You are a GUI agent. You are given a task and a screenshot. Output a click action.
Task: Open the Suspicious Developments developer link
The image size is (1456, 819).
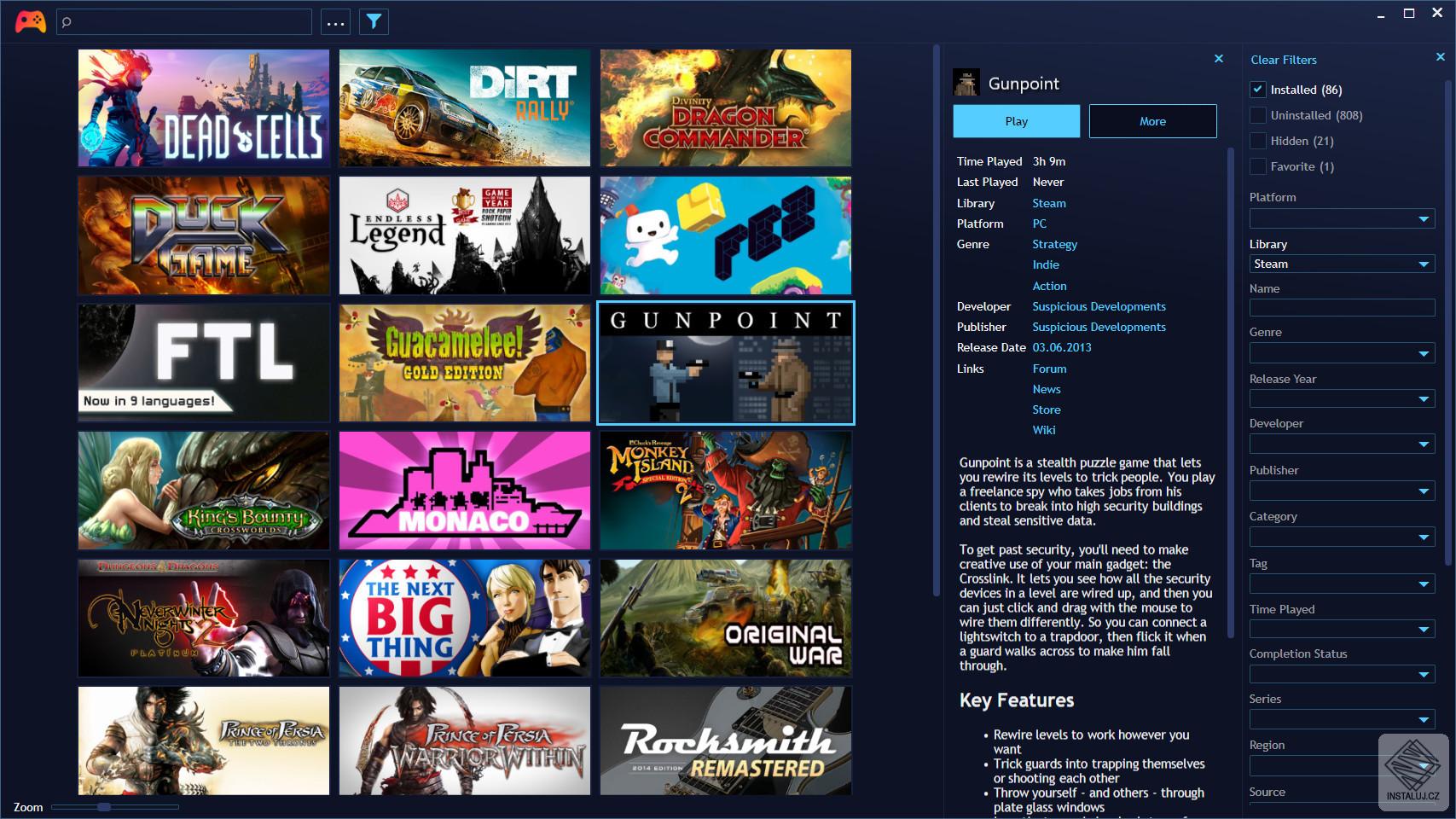[x=1099, y=306]
